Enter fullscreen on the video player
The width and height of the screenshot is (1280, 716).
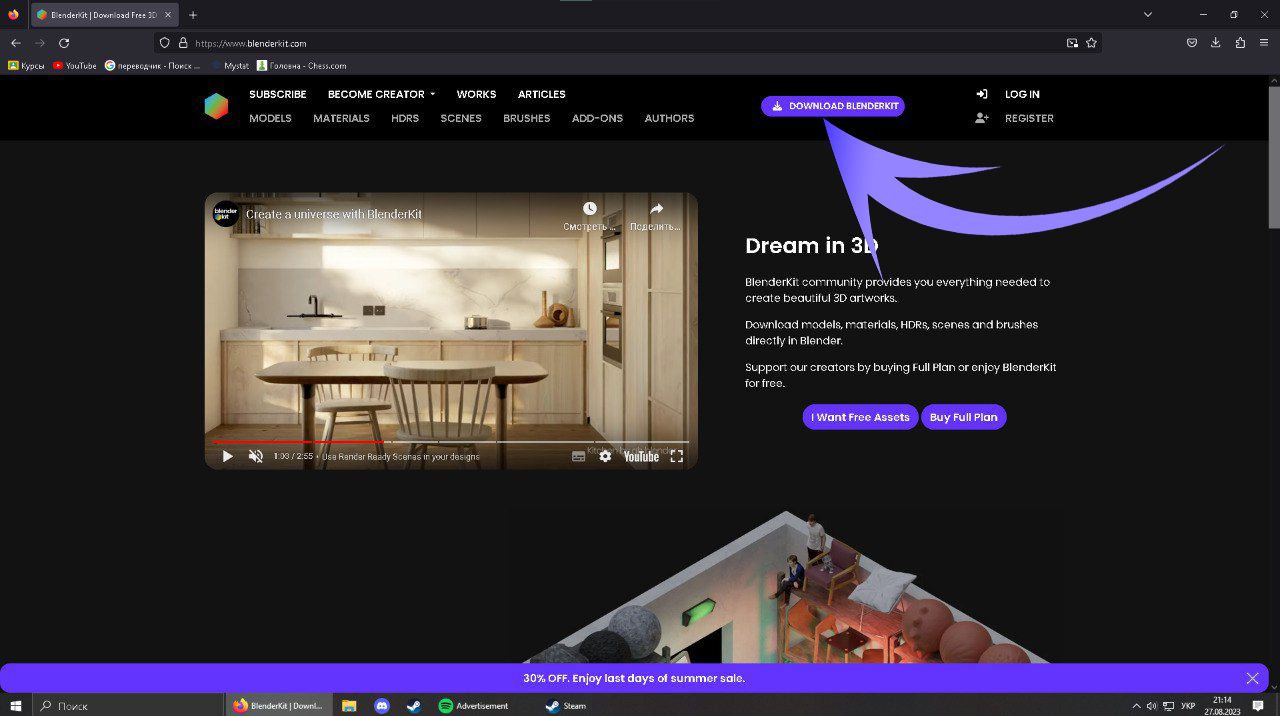coord(677,456)
